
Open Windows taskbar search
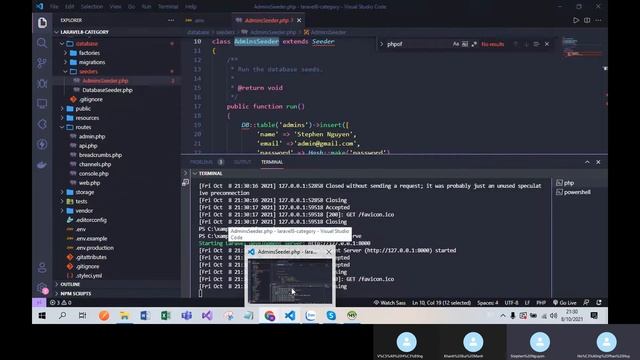pos(62,316)
